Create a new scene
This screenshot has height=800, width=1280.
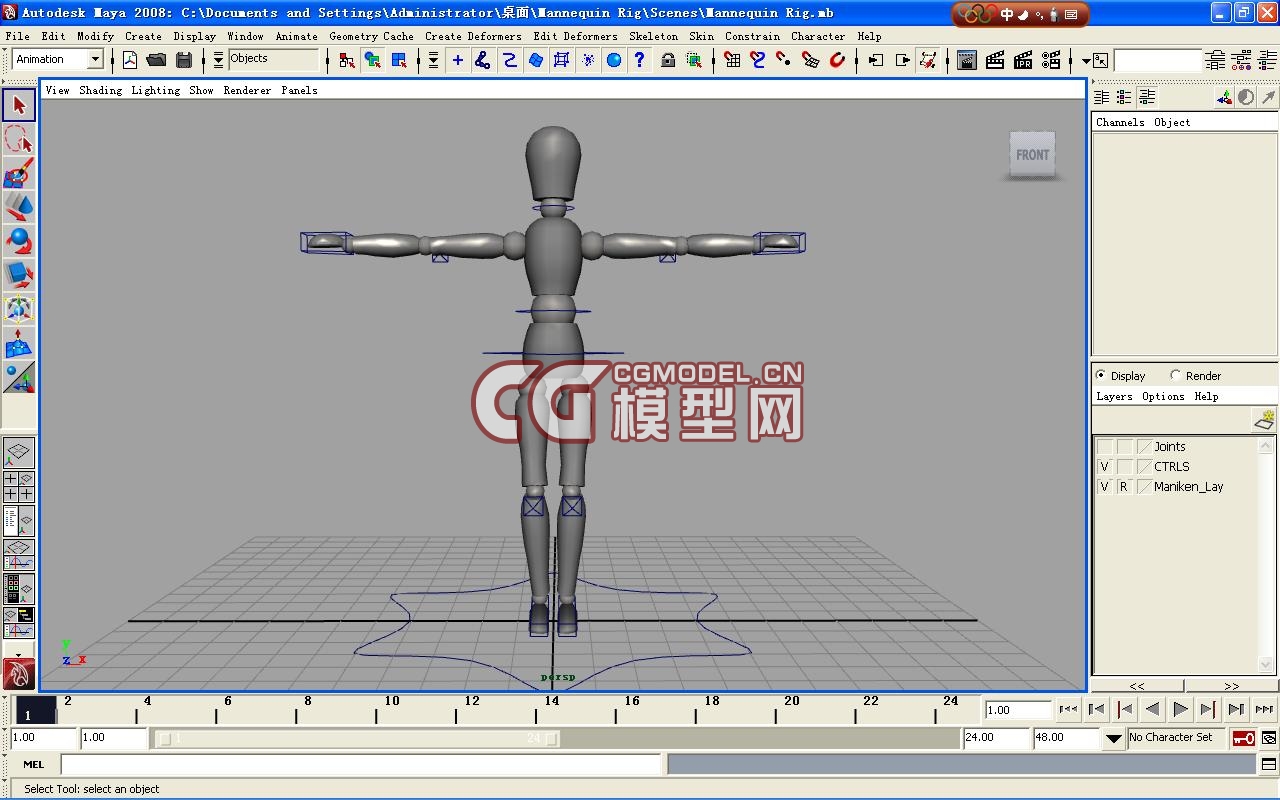(x=130, y=60)
